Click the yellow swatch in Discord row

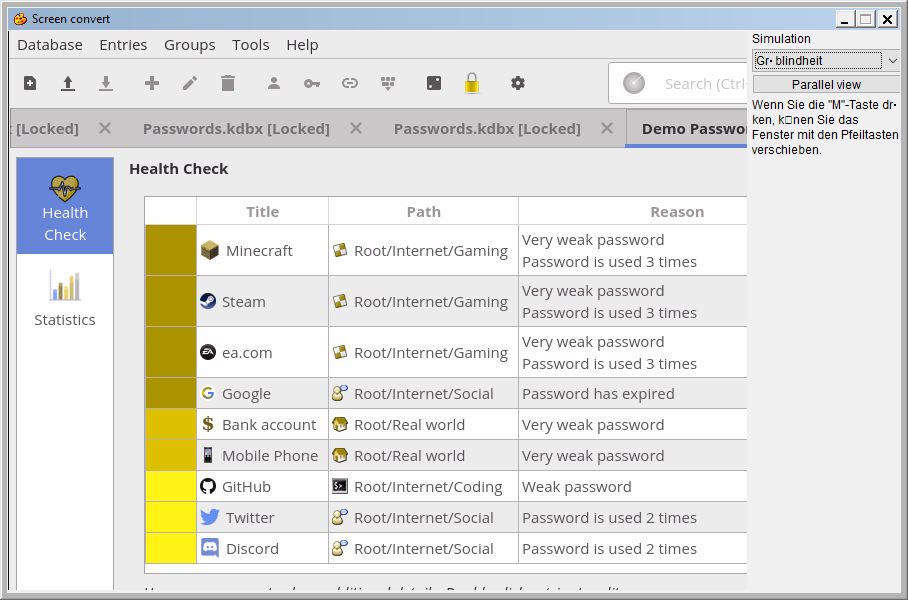(171, 548)
